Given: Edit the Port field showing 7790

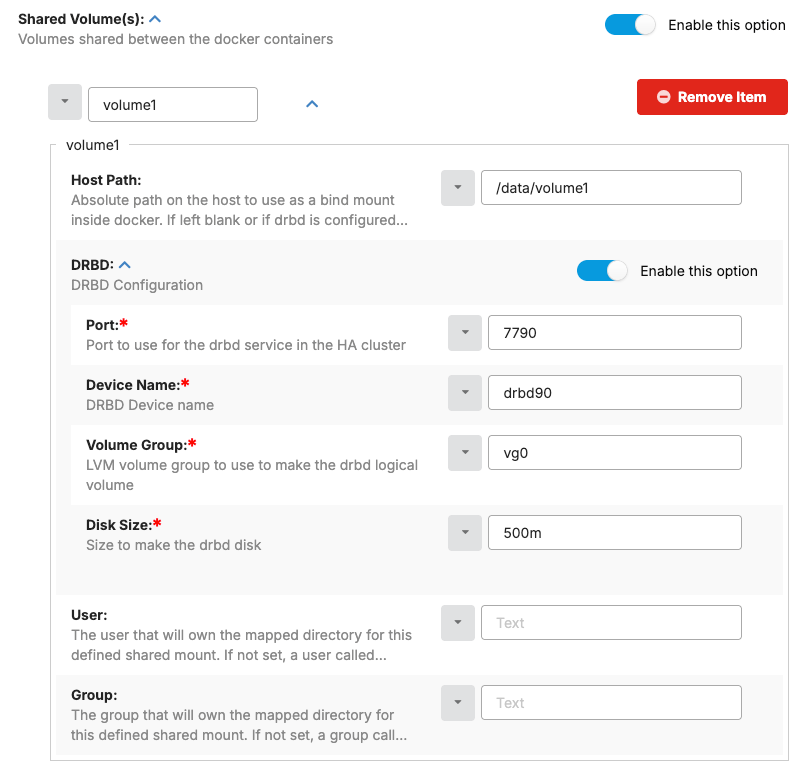Looking at the screenshot, I should tap(614, 333).
